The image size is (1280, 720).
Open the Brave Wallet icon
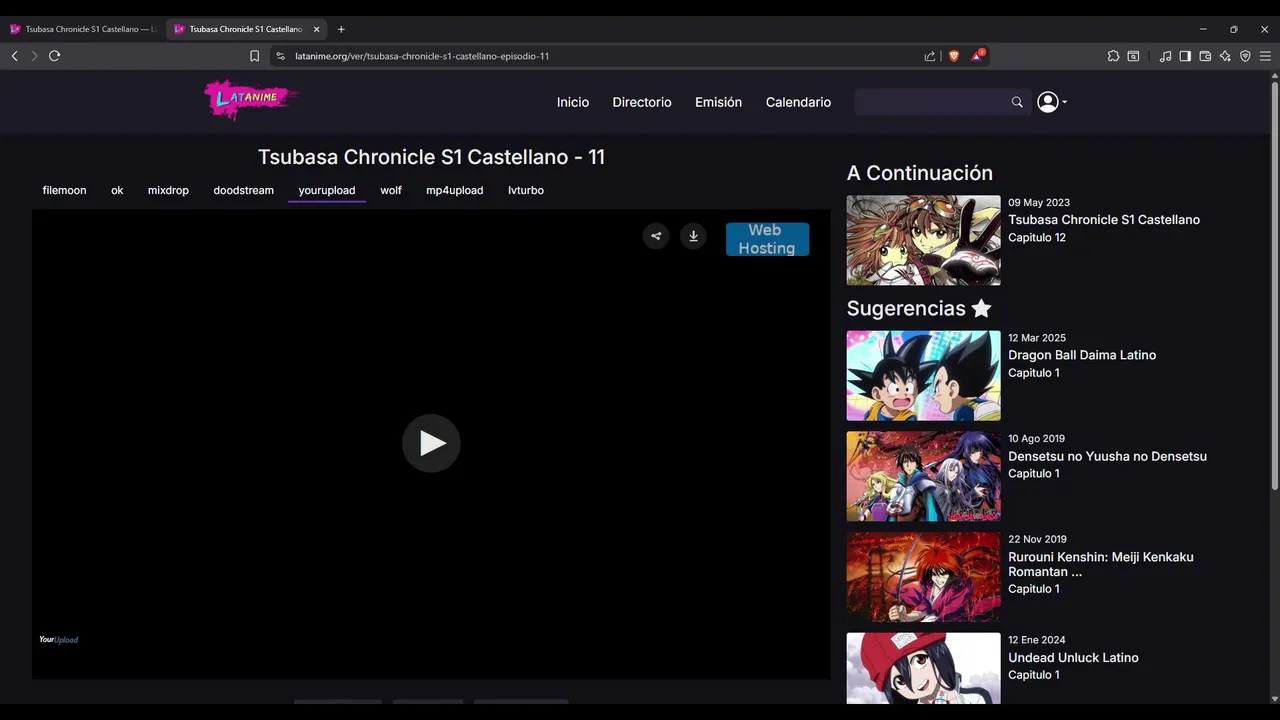click(x=1205, y=56)
